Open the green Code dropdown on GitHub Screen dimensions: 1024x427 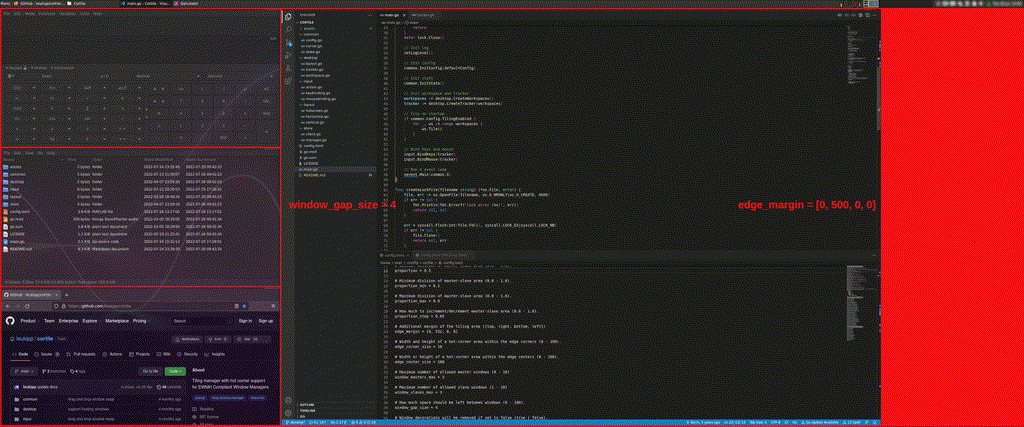tap(175, 371)
